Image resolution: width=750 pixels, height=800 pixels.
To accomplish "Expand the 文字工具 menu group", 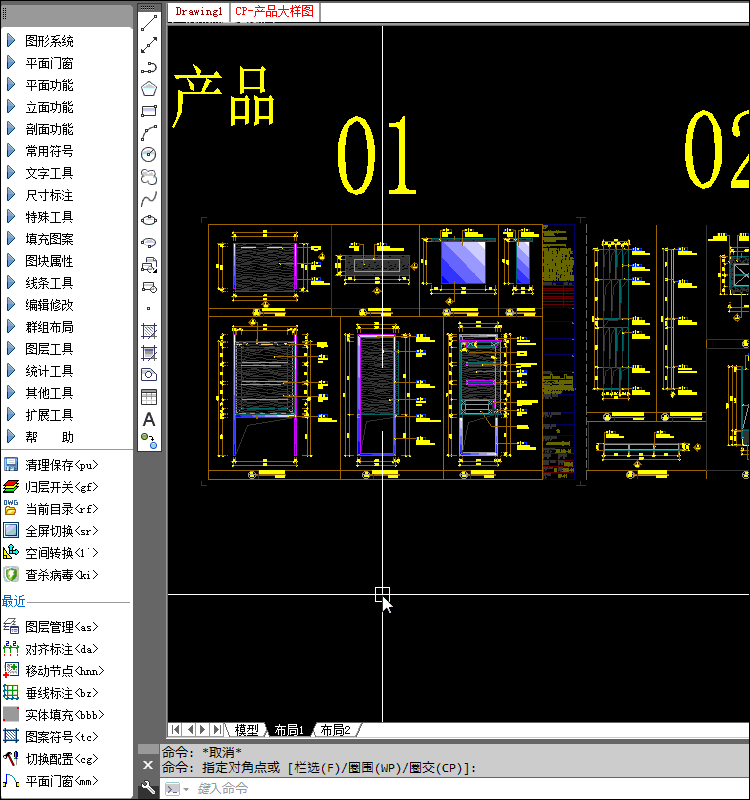I will (x=41, y=173).
